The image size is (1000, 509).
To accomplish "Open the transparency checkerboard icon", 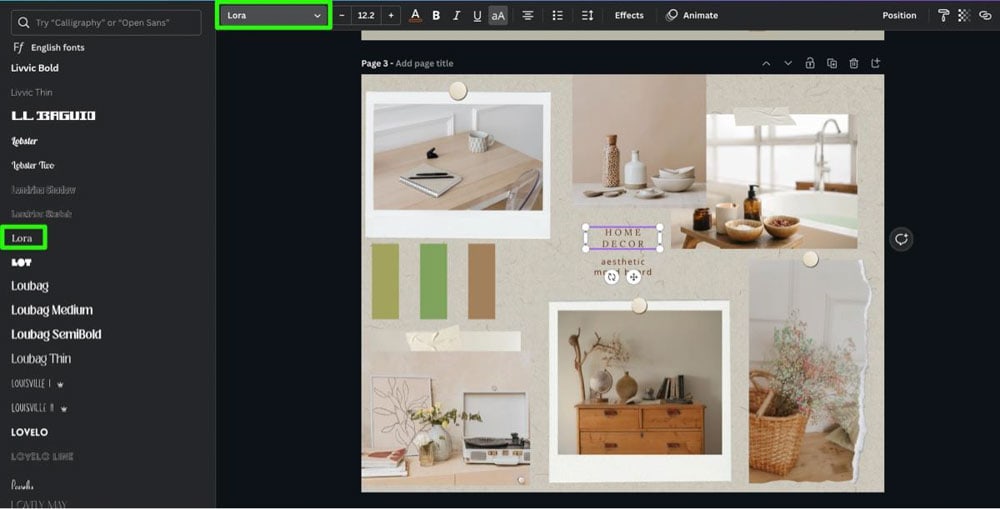I will 964,15.
